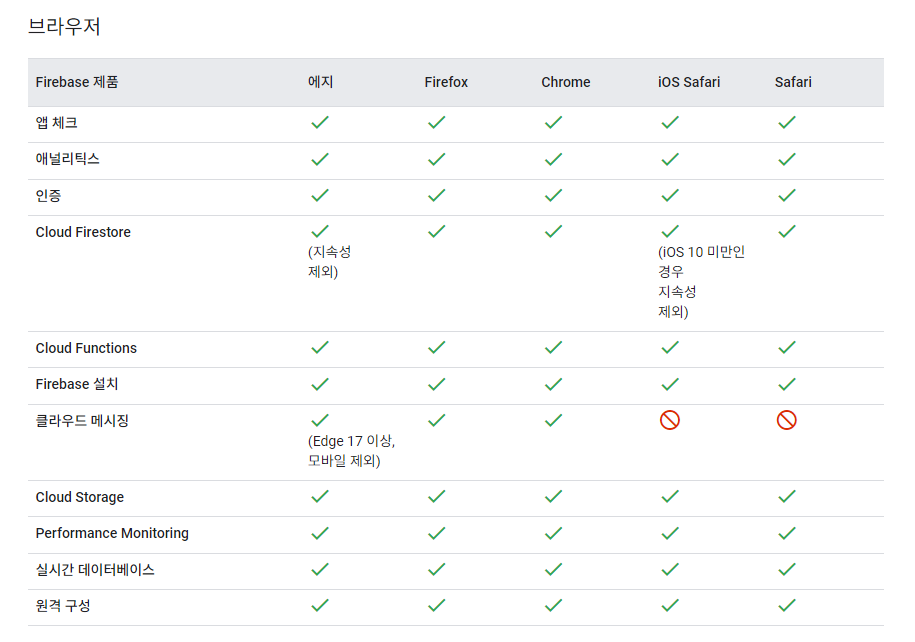Click the 실시간 데이터베이스 Safari checkmark
Viewport: 915px width, 642px height.
pyautogui.click(x=787, y=569)
